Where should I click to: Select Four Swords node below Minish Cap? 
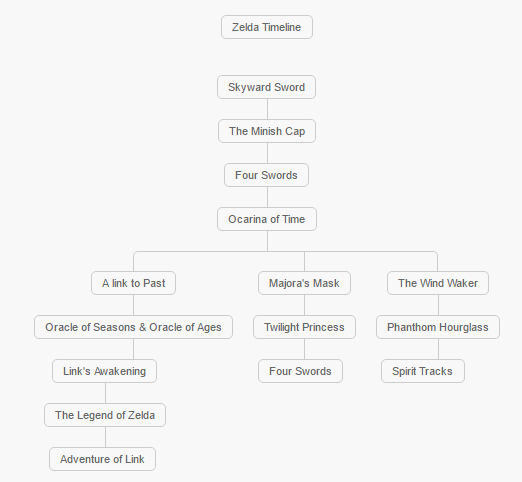pos(266,175)
